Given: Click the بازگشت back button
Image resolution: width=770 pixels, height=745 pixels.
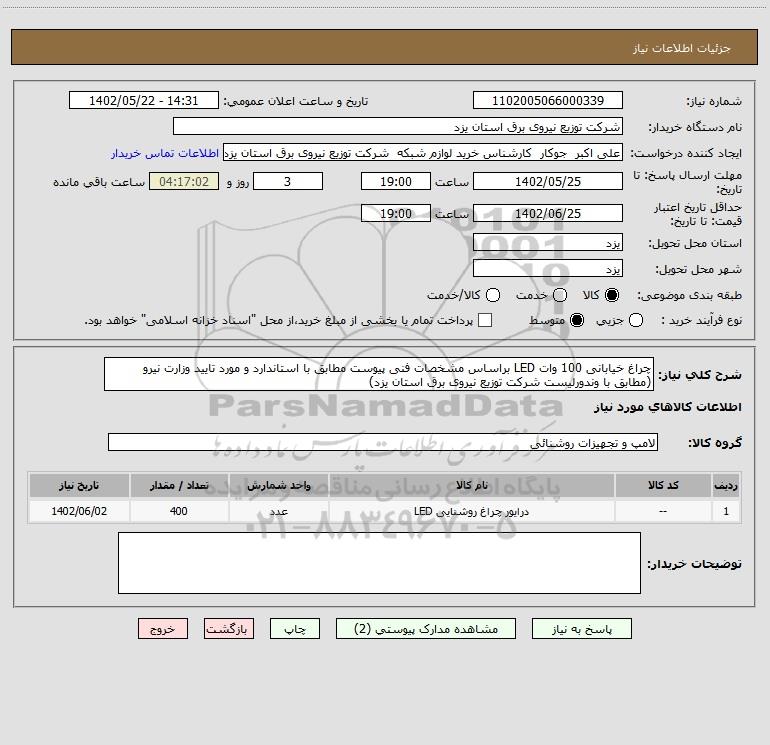Looking at the screenshot, I should point(229,629).
